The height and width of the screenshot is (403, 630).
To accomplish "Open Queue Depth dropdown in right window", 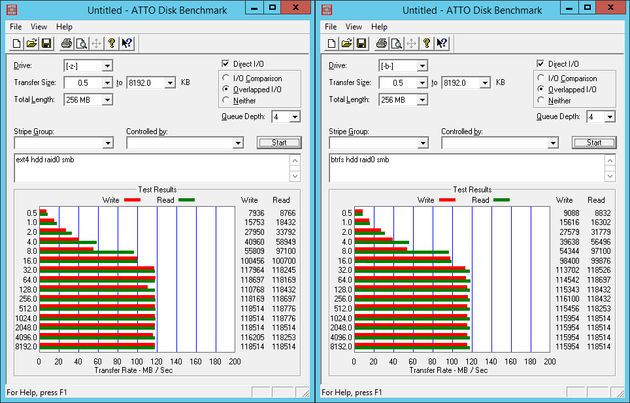I will click(610, 117).
